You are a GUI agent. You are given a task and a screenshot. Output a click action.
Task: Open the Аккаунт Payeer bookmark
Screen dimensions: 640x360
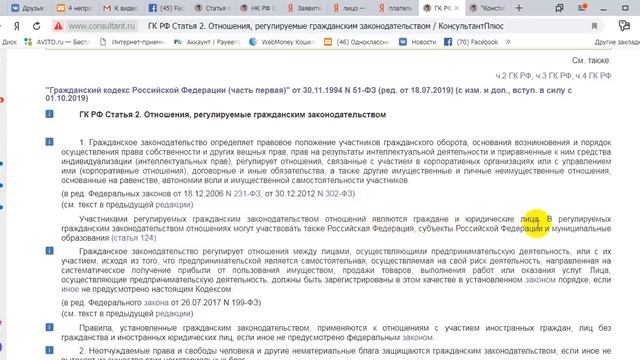click(207, 42)
